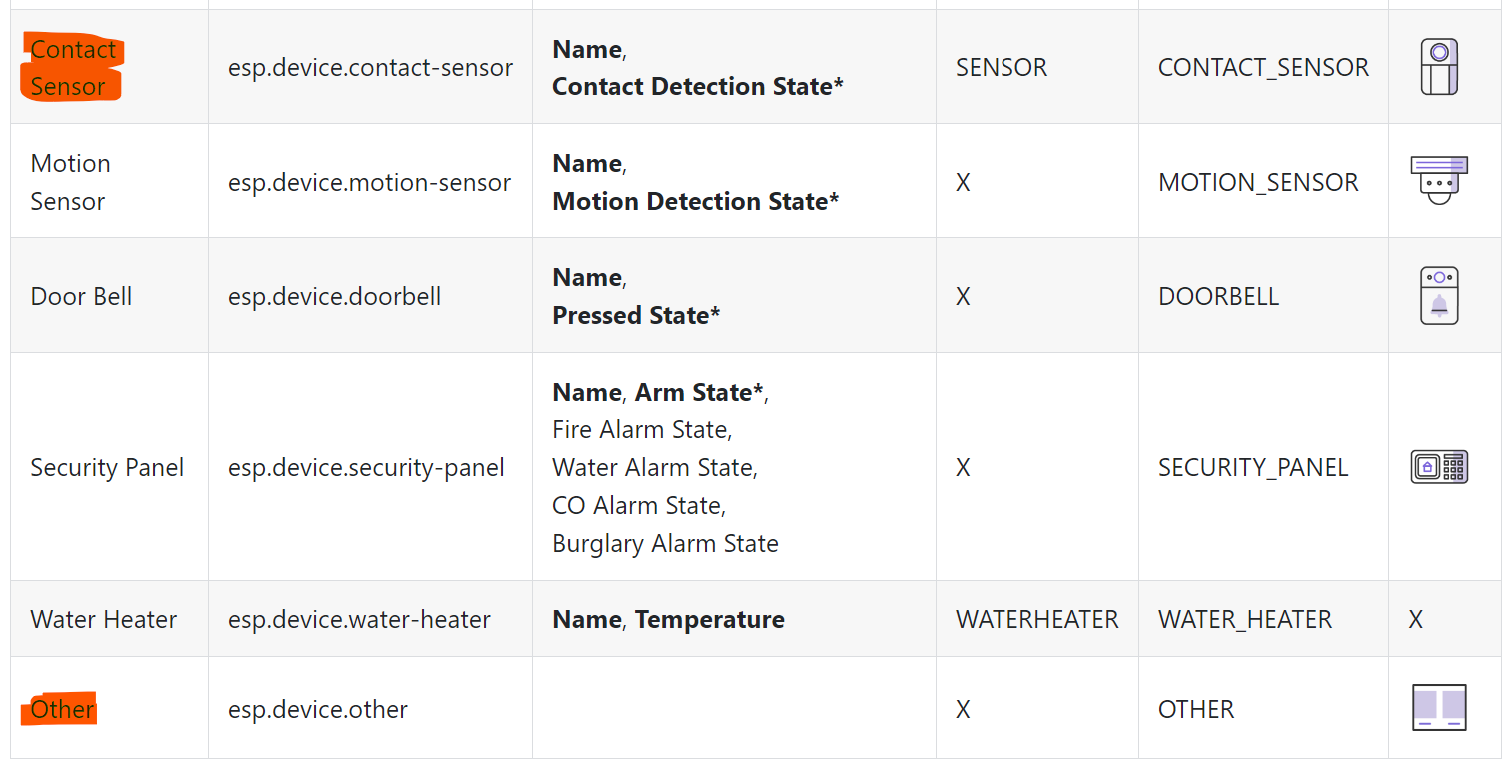Image resolution: width=1510 pixels, height=761 pixels.
Task: Click the doorbell device icon
Action: click(x=1439, y=295)
